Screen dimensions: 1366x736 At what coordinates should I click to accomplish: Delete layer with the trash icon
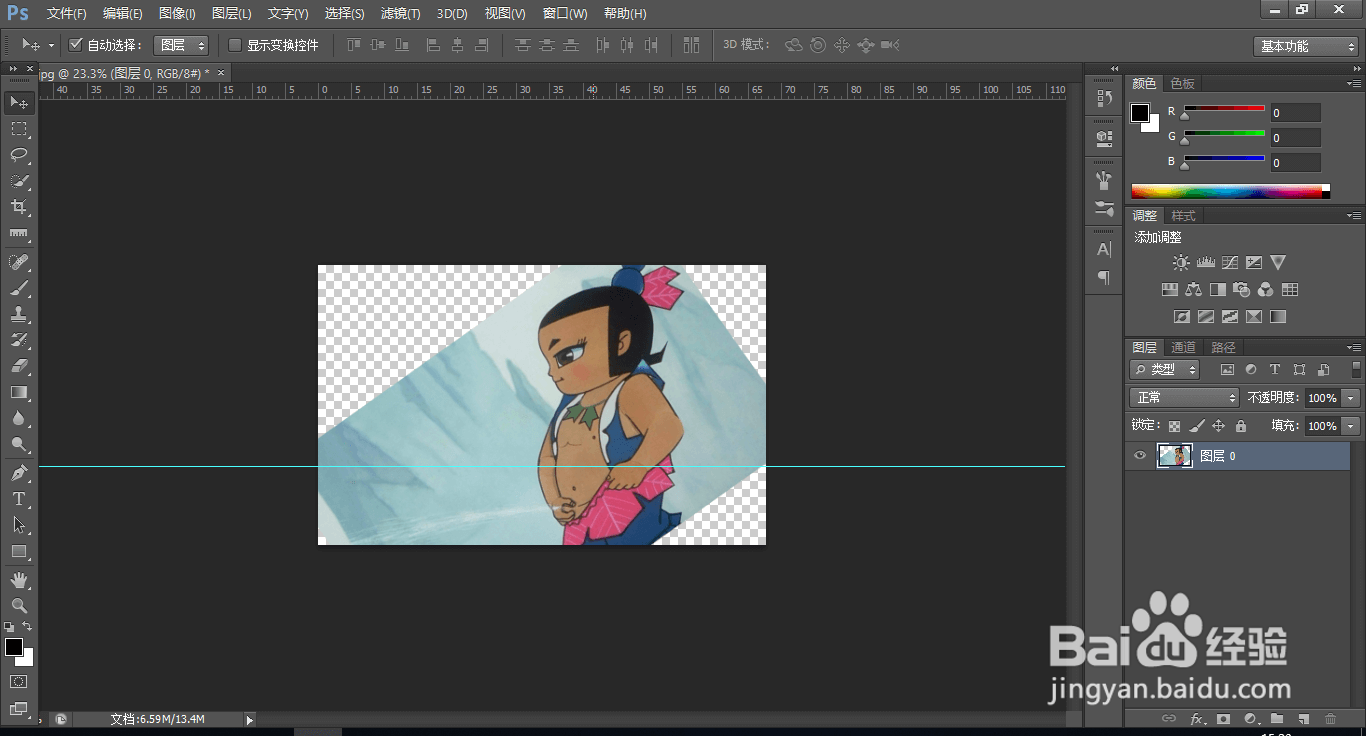pos(1330,718)
